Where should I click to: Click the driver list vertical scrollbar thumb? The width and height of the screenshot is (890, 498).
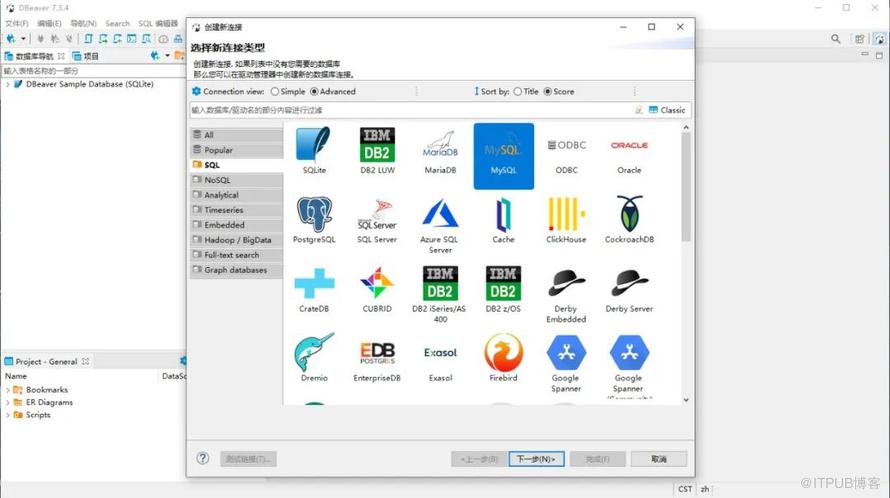click(686, 187)
